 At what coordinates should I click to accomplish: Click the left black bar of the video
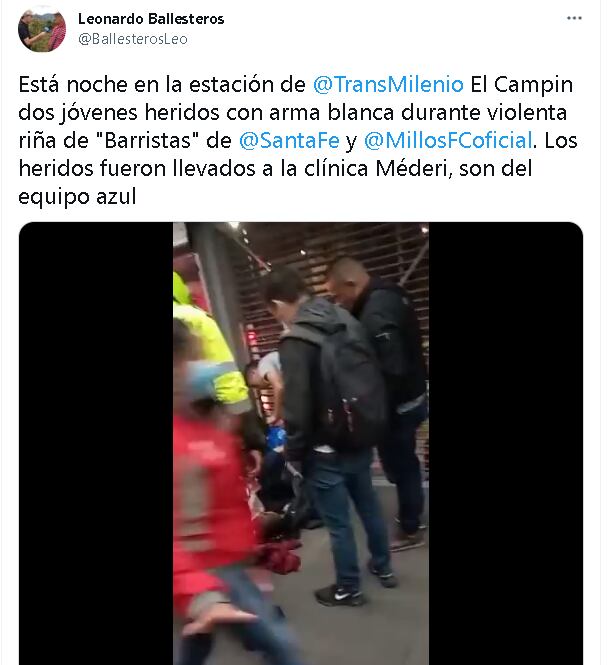[x=96, y=443]
